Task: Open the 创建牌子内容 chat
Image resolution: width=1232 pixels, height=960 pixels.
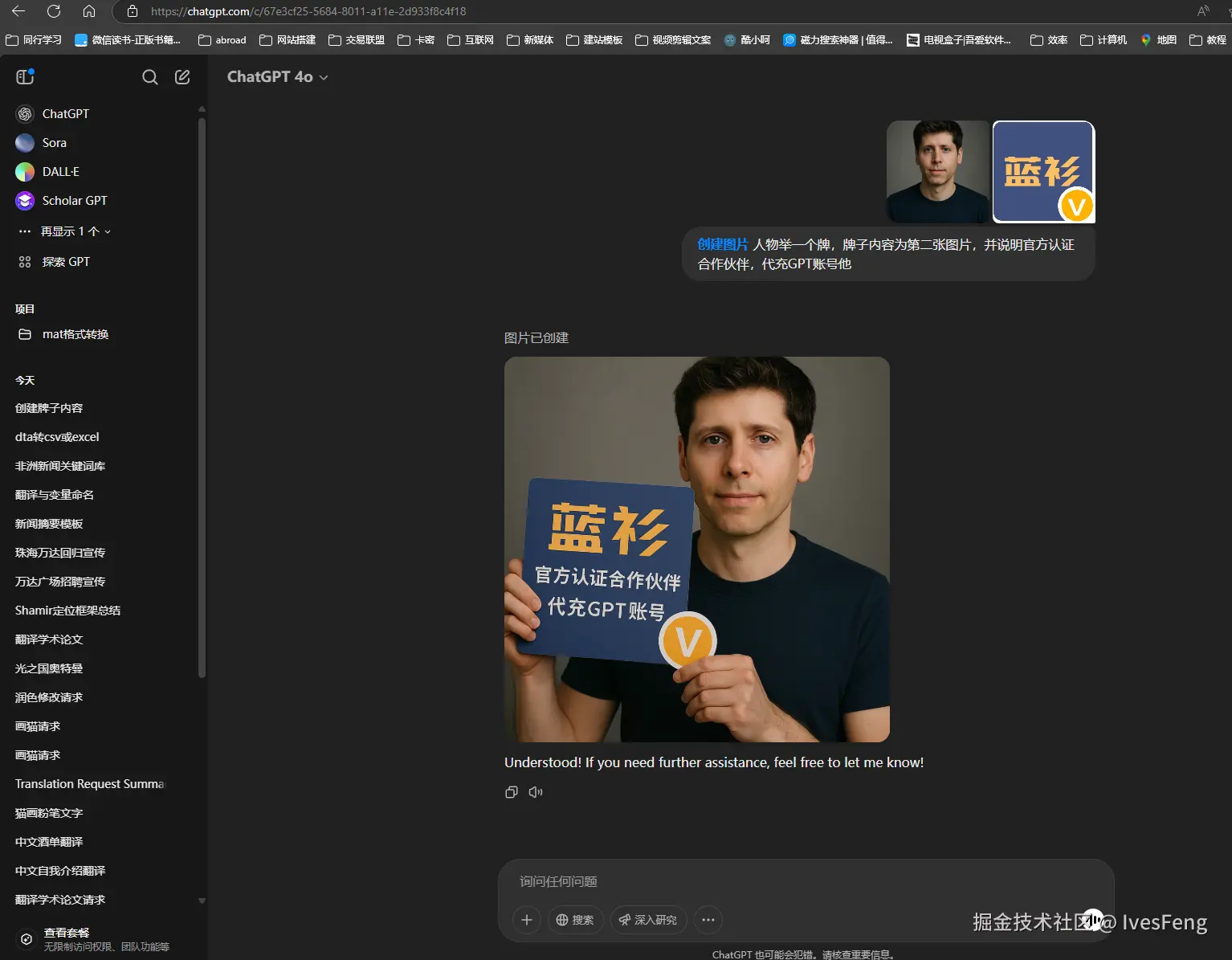Action: tap(49, 408)
